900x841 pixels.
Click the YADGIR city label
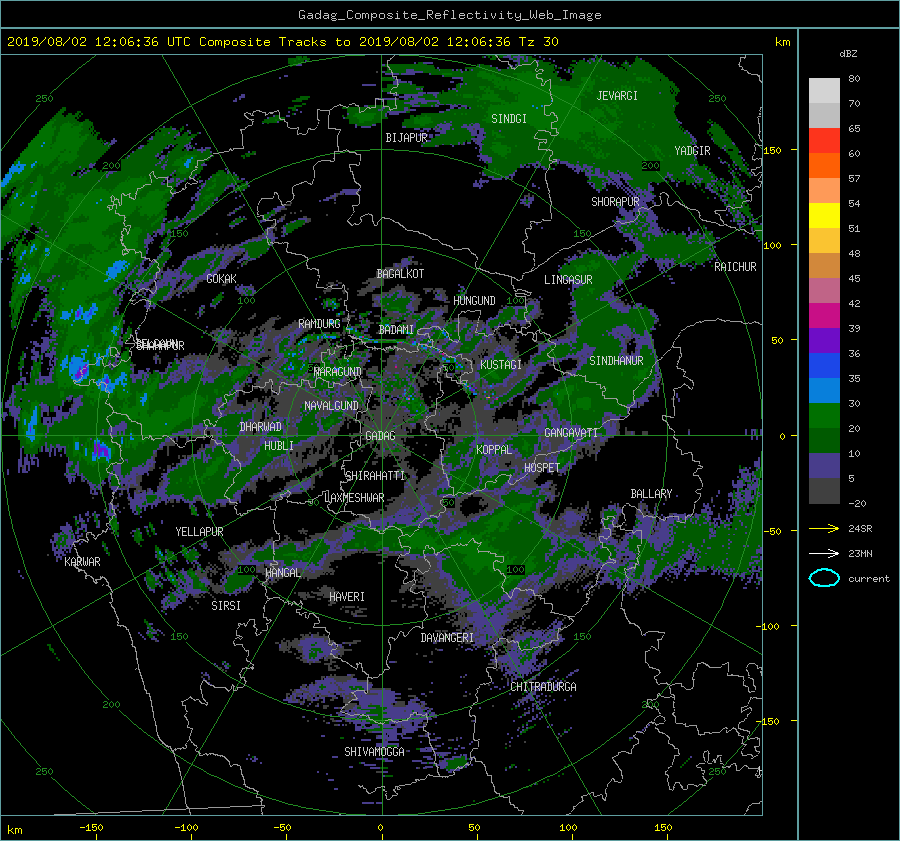coord(692,151)
